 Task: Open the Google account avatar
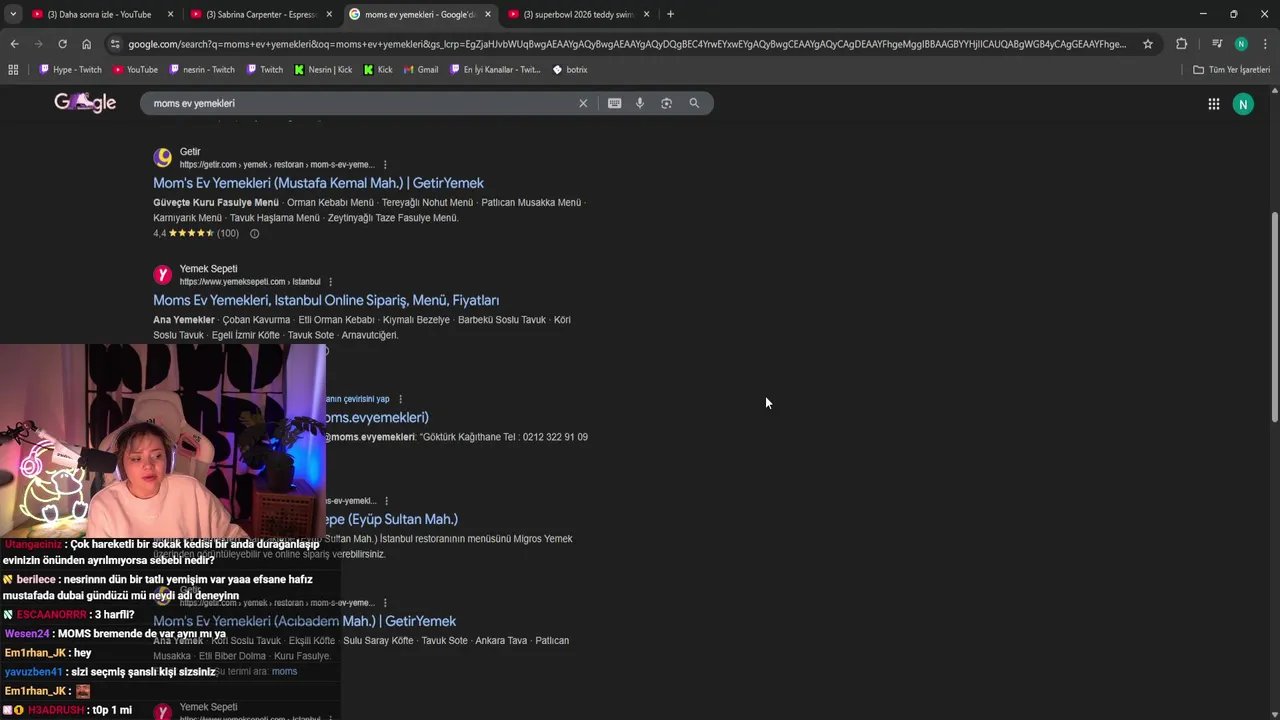1243,104
